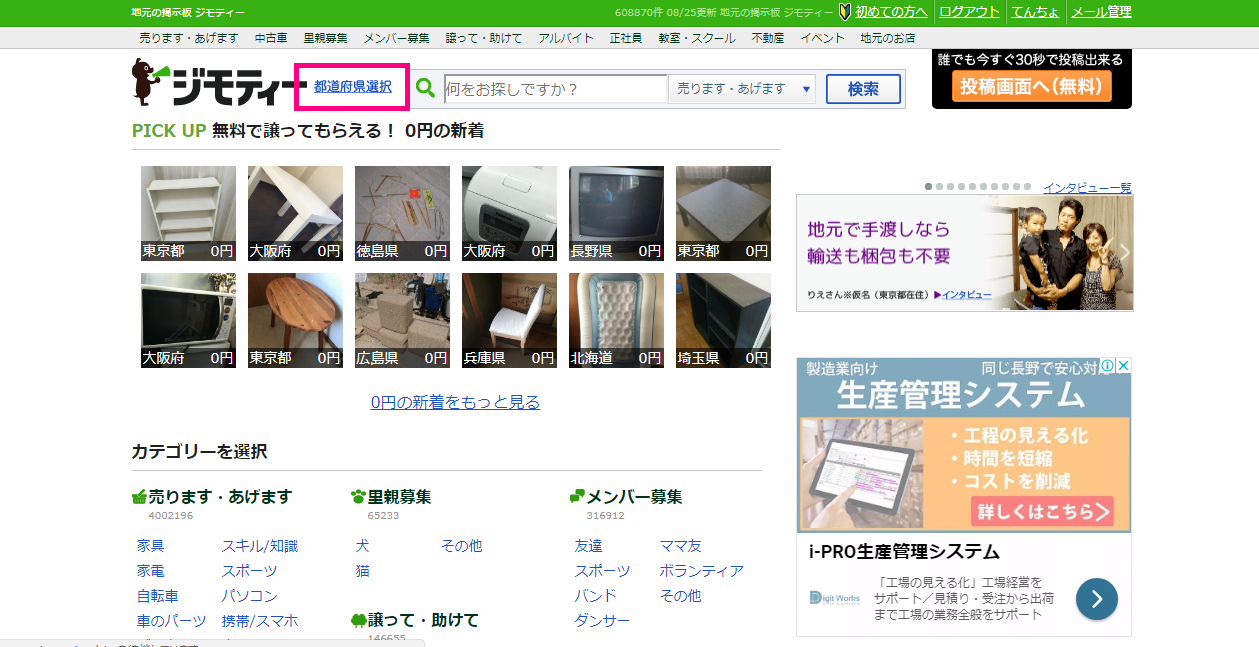Open the 長野県 television listing thumbnail
1259x647 pixels.
[616, 212]
